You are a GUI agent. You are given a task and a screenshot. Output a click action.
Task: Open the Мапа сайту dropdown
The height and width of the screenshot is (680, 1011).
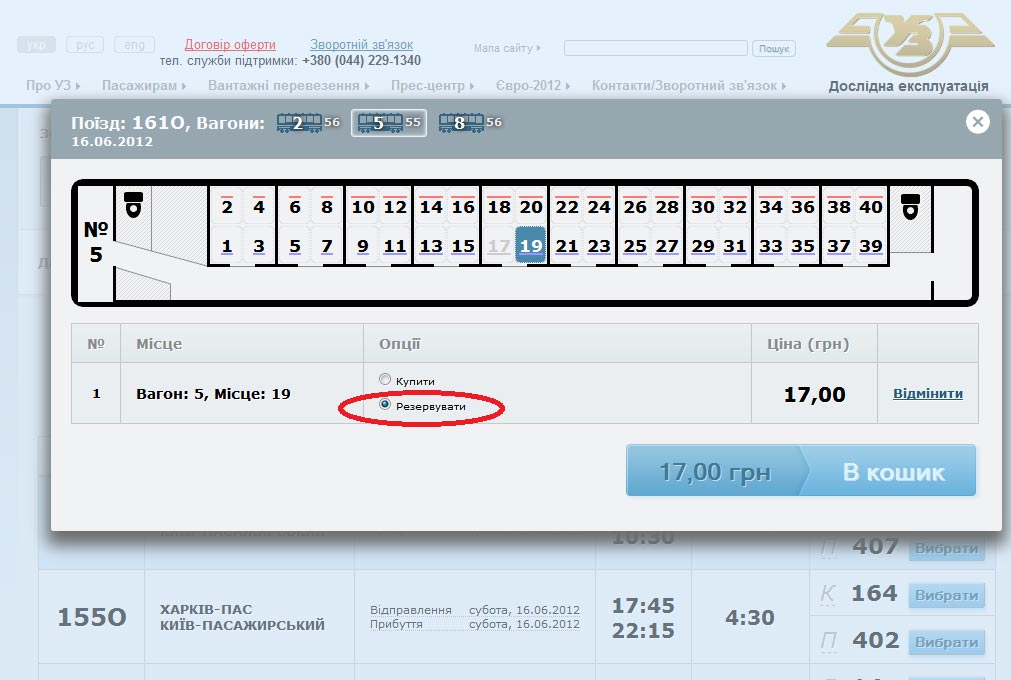pyautogui.click(x=507, y=48)
